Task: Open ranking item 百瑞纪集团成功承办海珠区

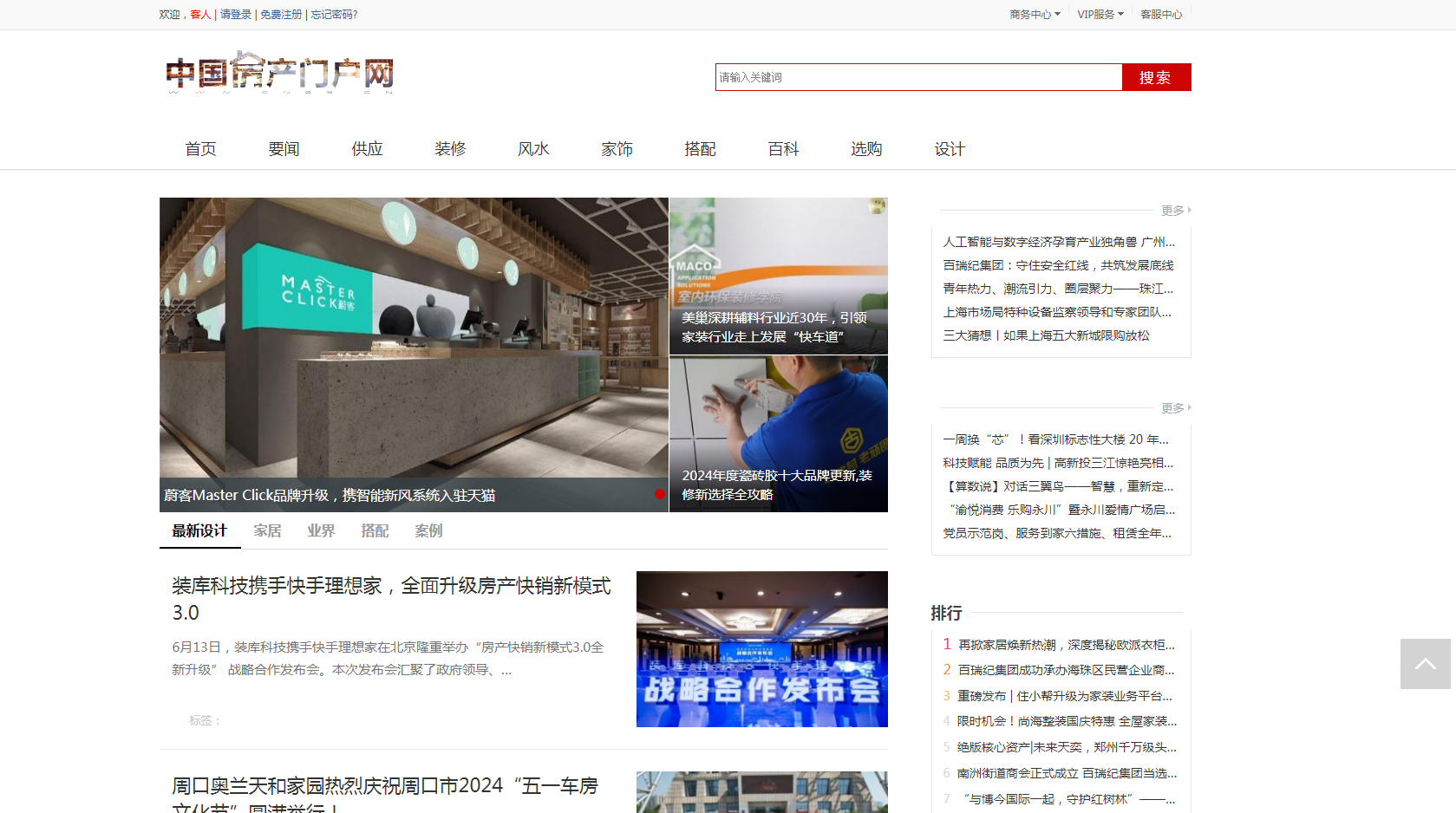Action: 1067,670
